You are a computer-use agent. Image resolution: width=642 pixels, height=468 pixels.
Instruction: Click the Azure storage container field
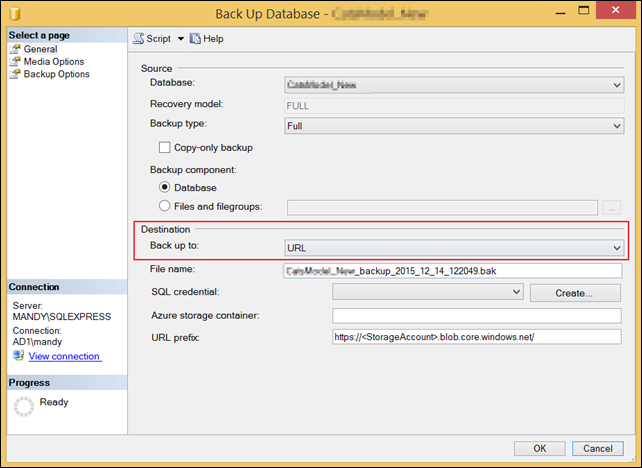coord(476,316)
